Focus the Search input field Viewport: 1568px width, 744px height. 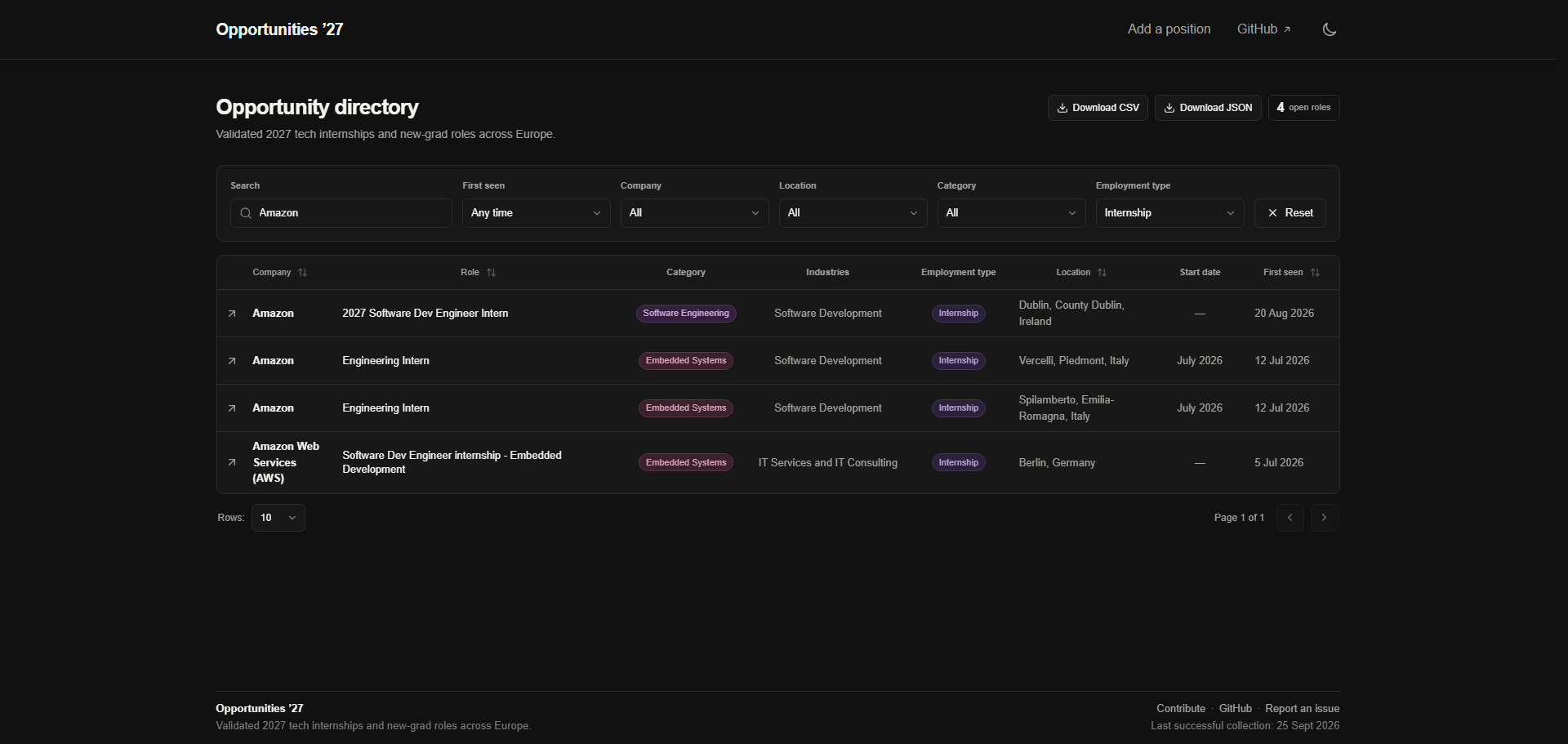[341, 213]
